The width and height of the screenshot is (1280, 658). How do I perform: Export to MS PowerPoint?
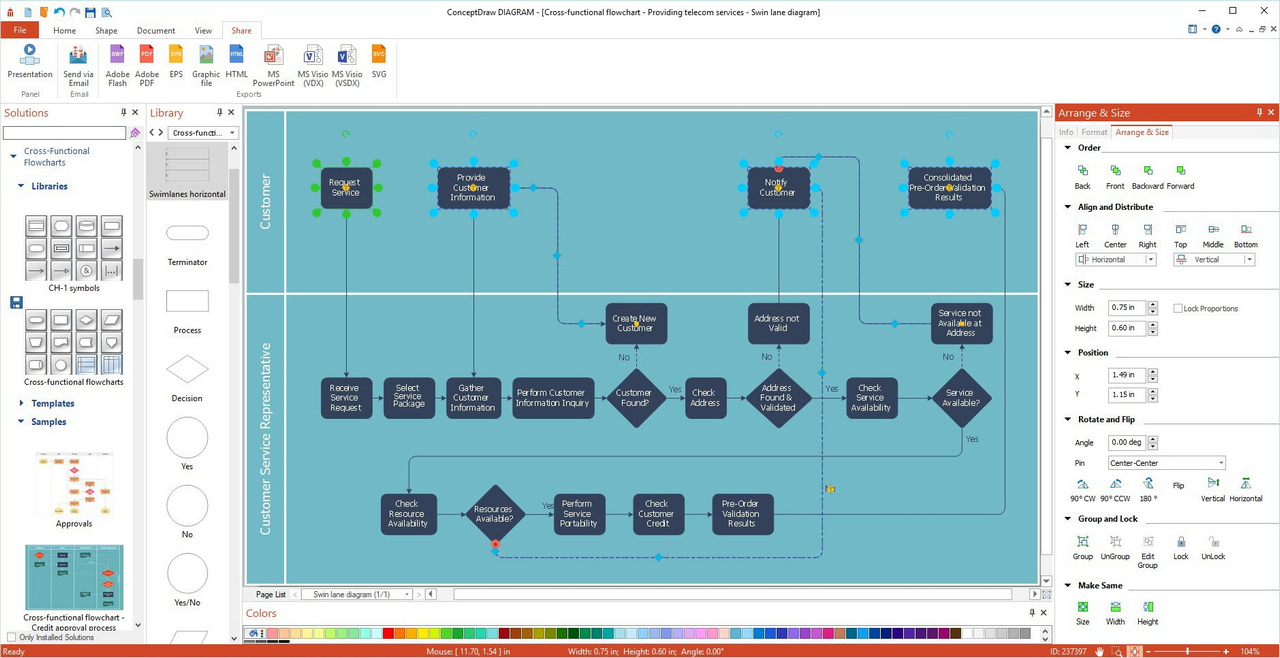(x=274, y=66)
